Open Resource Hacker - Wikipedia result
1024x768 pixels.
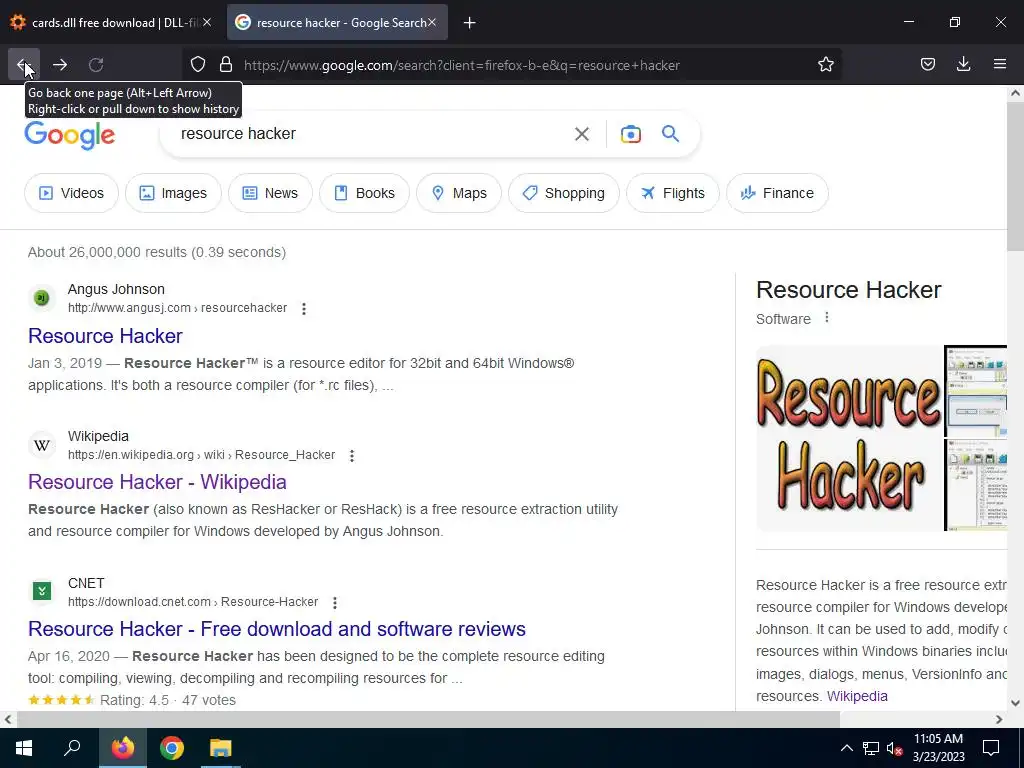pos(157,482)
